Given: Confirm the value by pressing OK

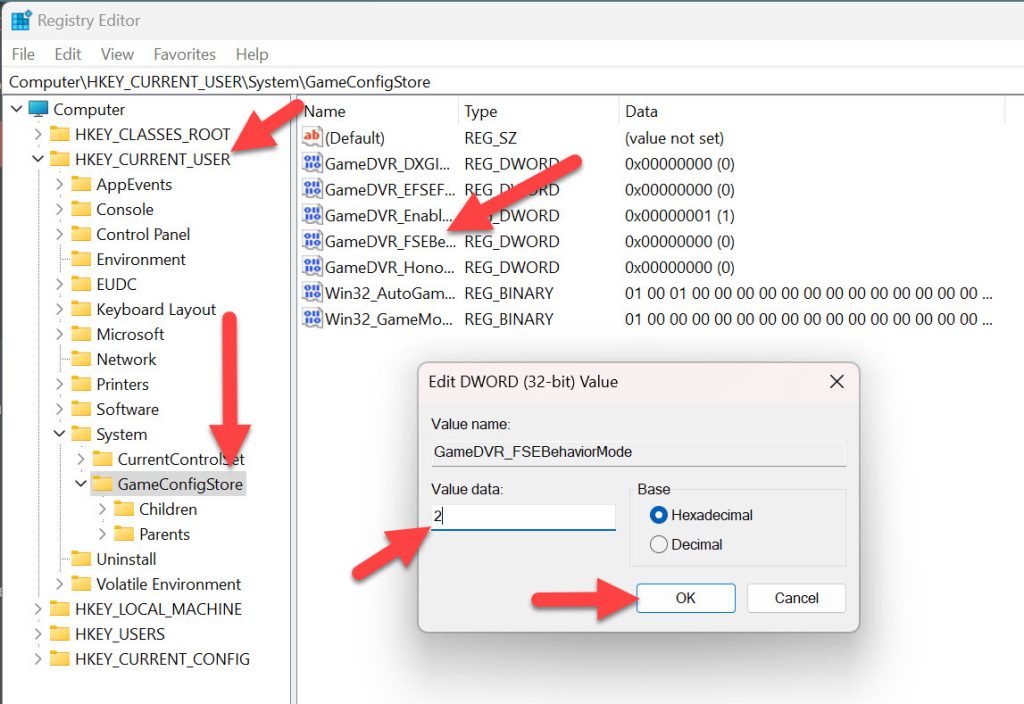Looking at the screenshot, I should (x=686, y=598).
